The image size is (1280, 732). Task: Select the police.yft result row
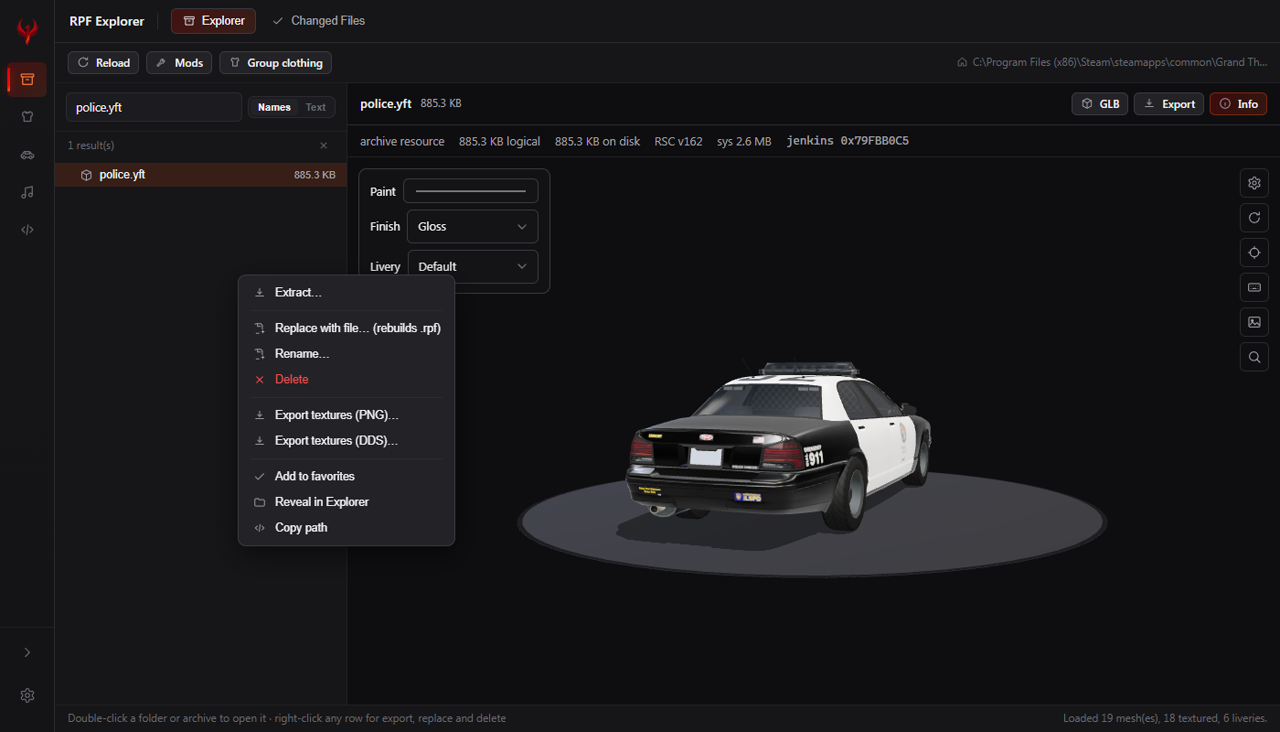201,174
